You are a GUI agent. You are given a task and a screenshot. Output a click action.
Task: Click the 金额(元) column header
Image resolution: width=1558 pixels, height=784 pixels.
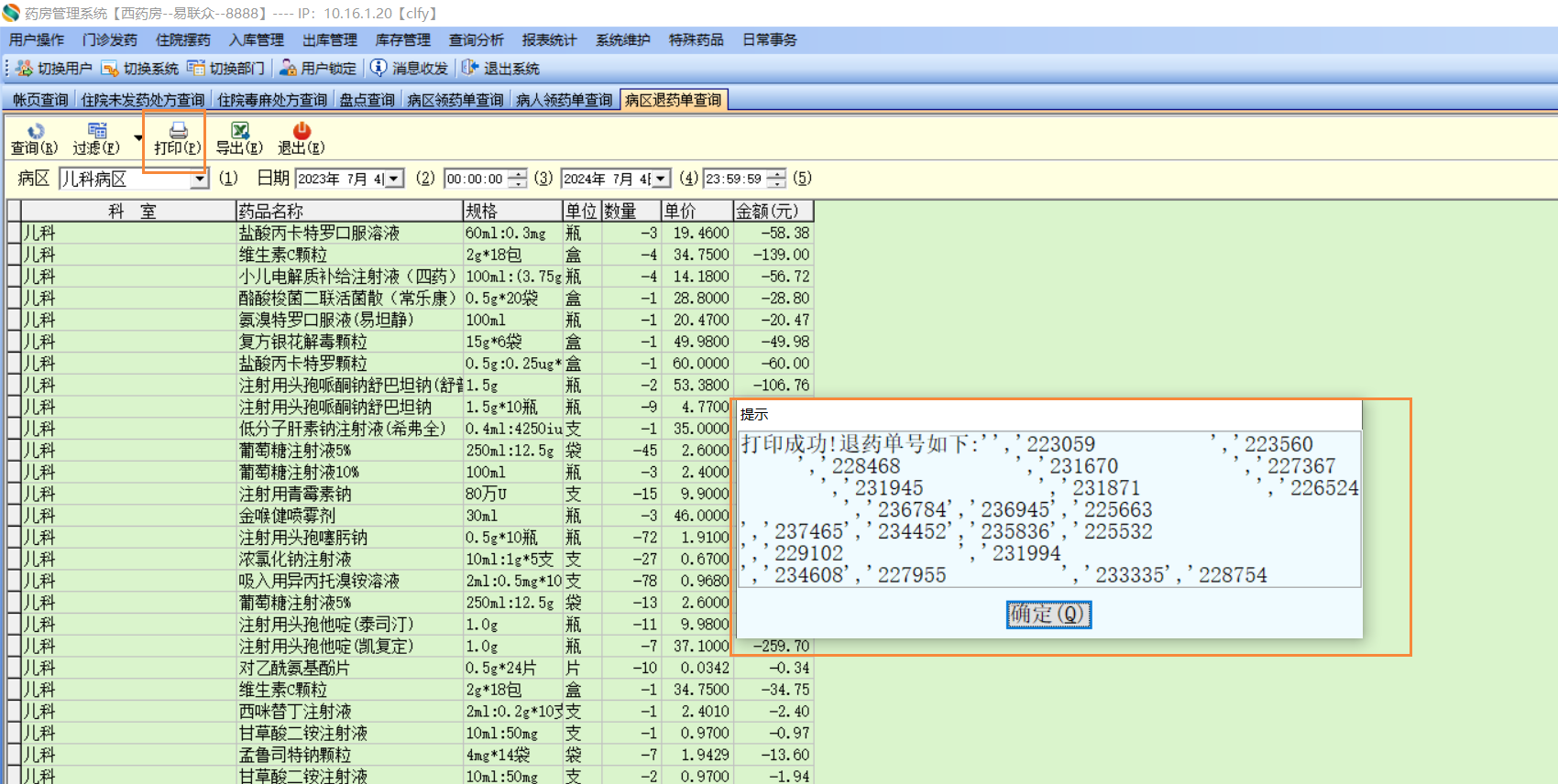(774, 212)
